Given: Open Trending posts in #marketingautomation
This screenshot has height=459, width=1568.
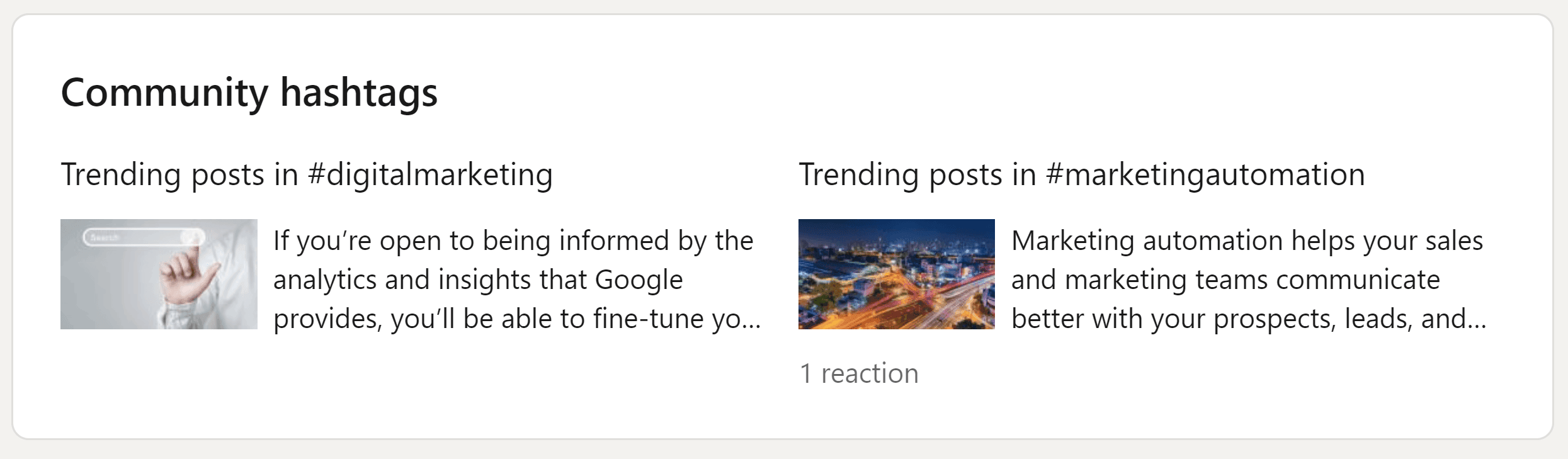Looking at the screenshot, I should (x=1082, y=174).
